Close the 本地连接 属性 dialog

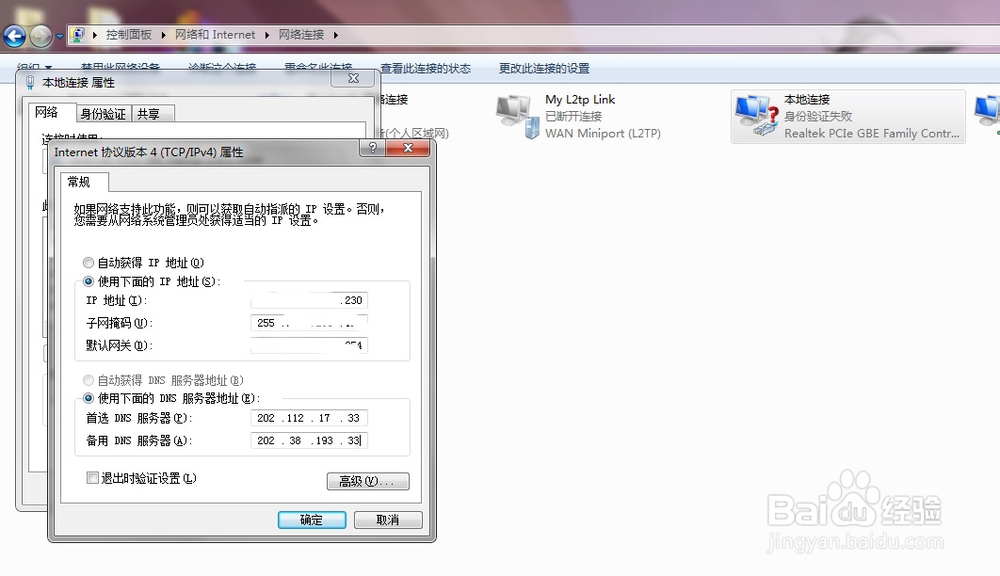coord(353,78)
